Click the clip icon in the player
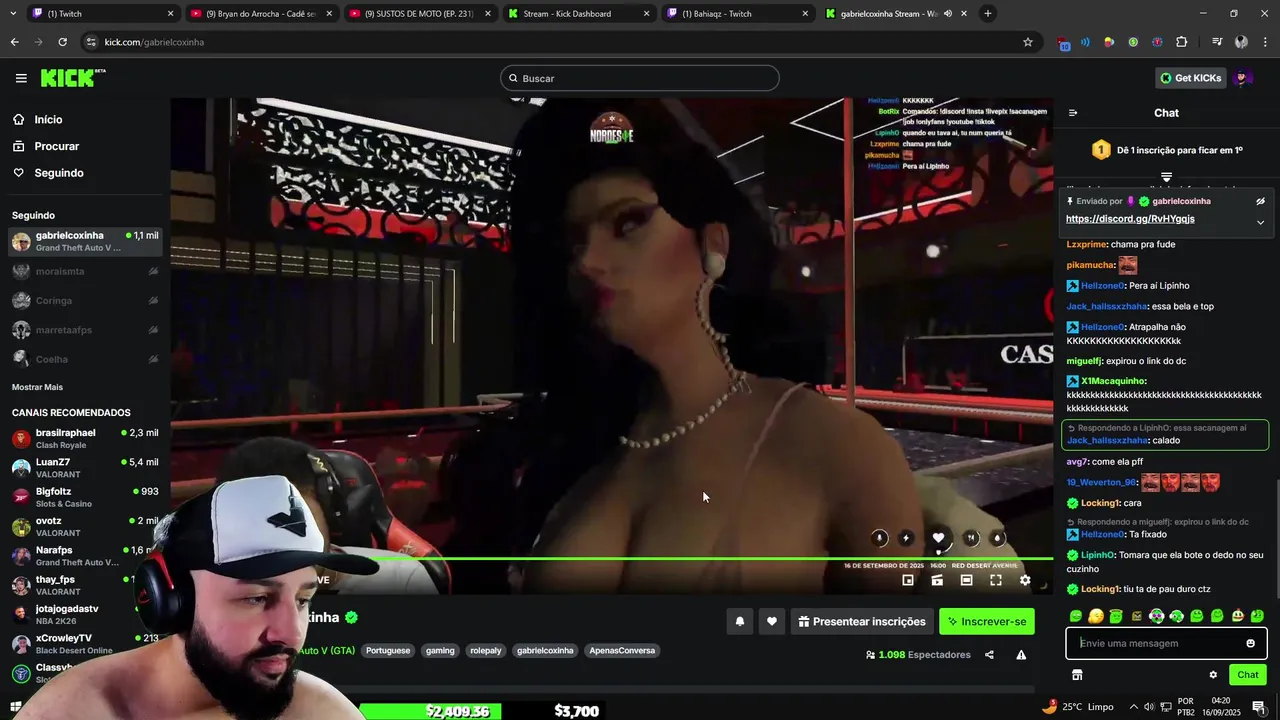This screenshot has height=720, width=1280. point(937,580)
